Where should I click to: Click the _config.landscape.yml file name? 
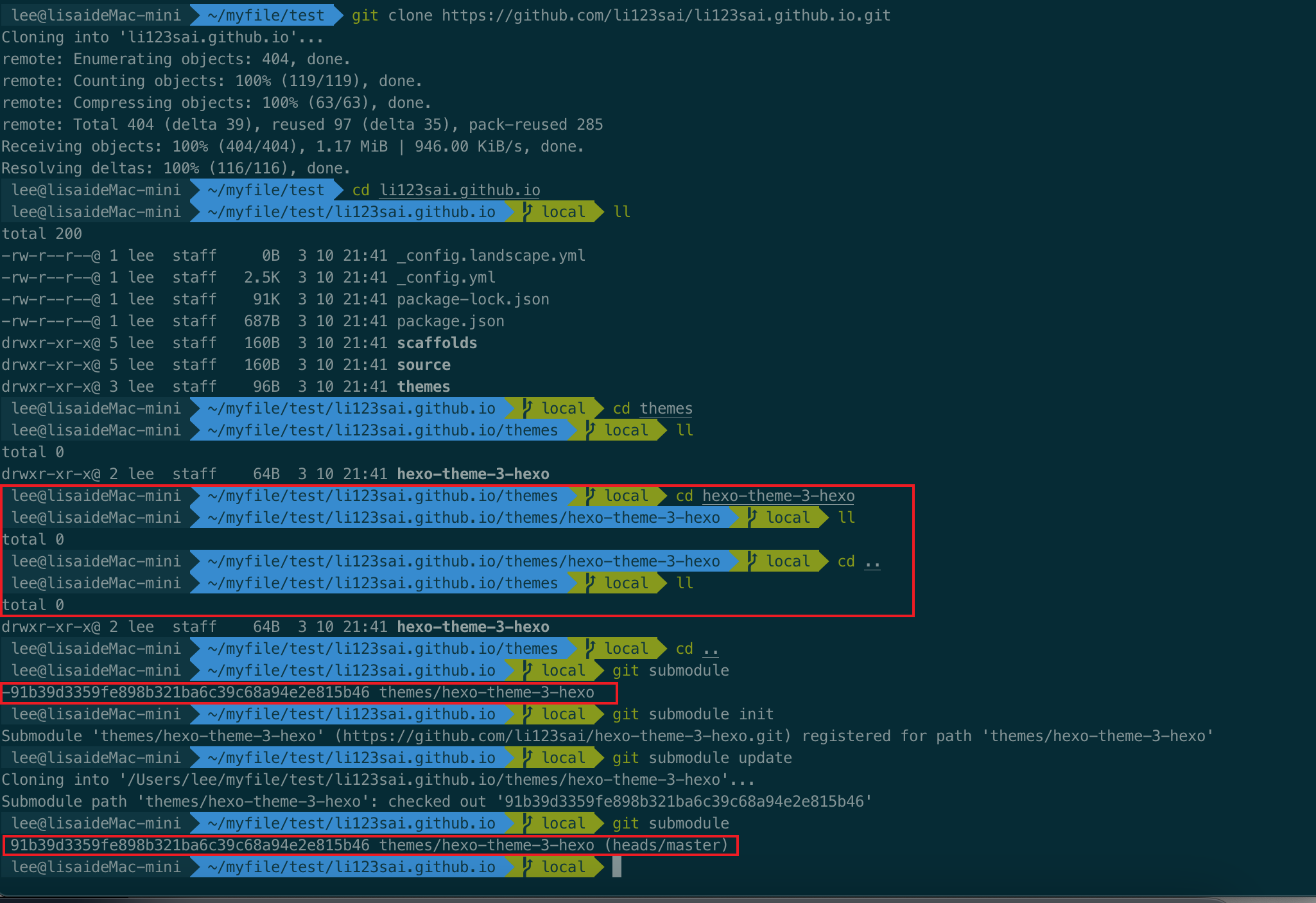tap(491, 255)
